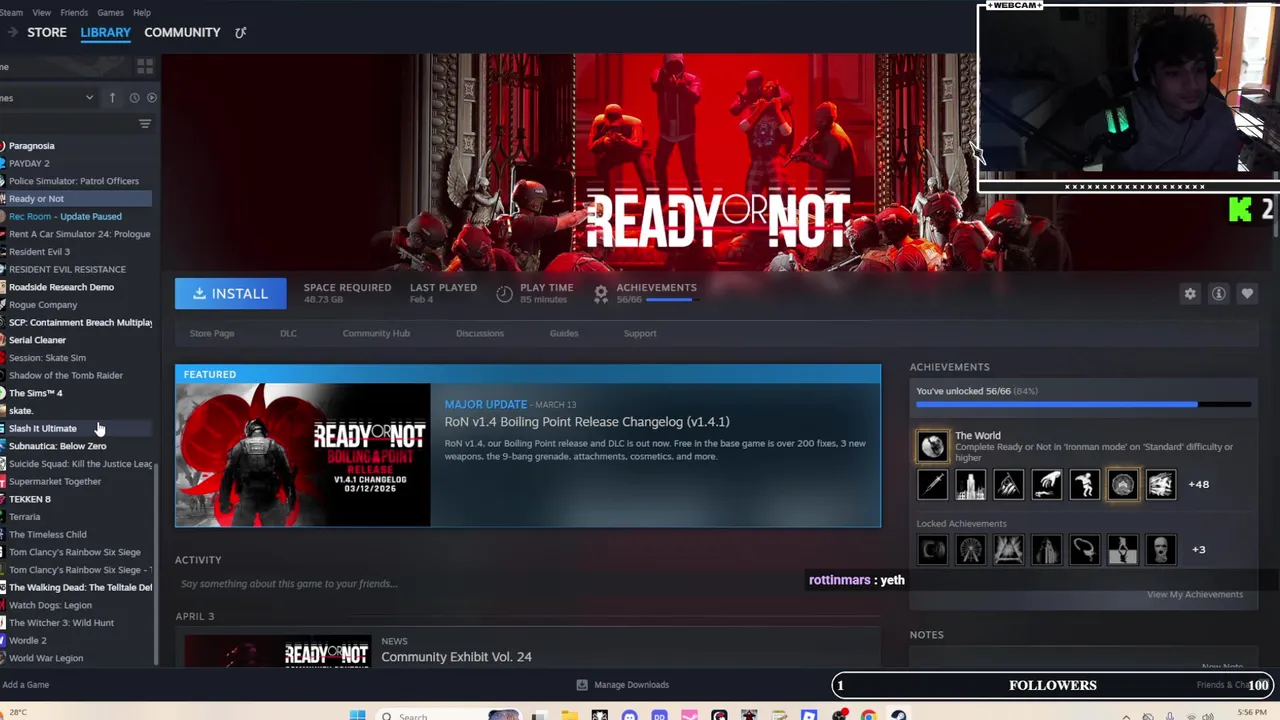Screen dimensions: 1280x720
Task: Open View My Achievements link
Action: pyautogui.click(x=1195, y=594)
